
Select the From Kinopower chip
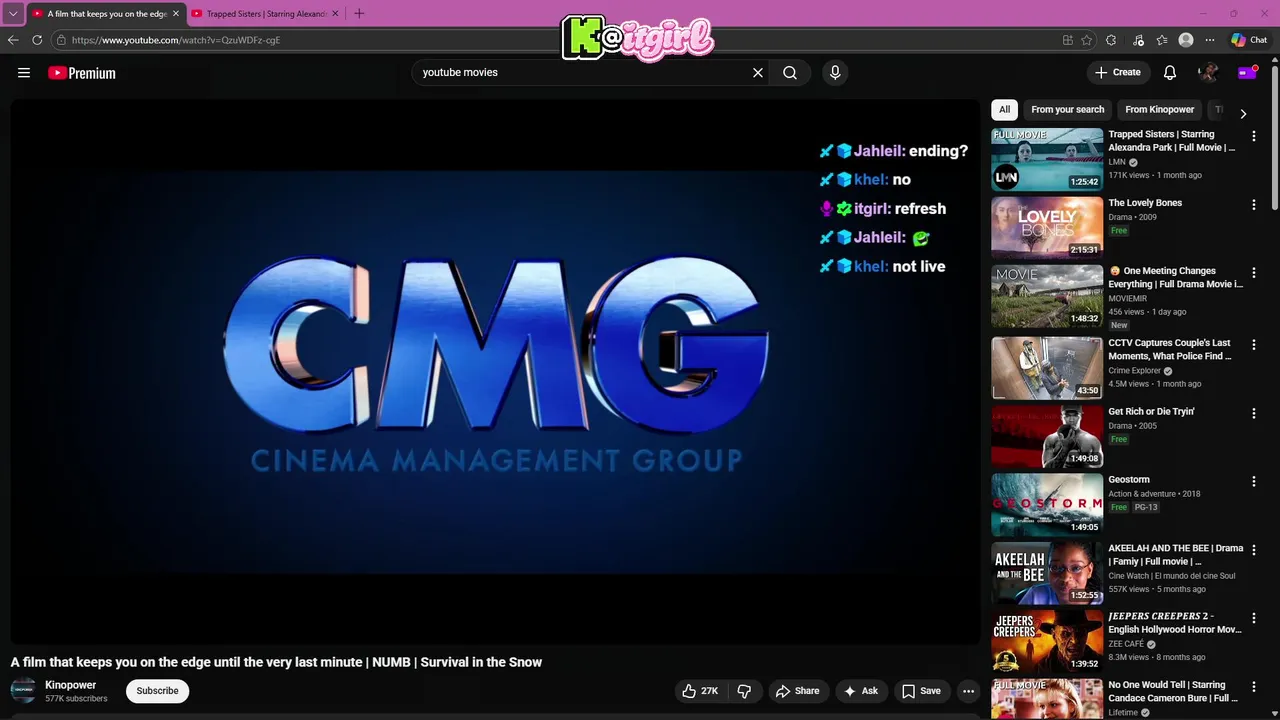(1159, 110)
